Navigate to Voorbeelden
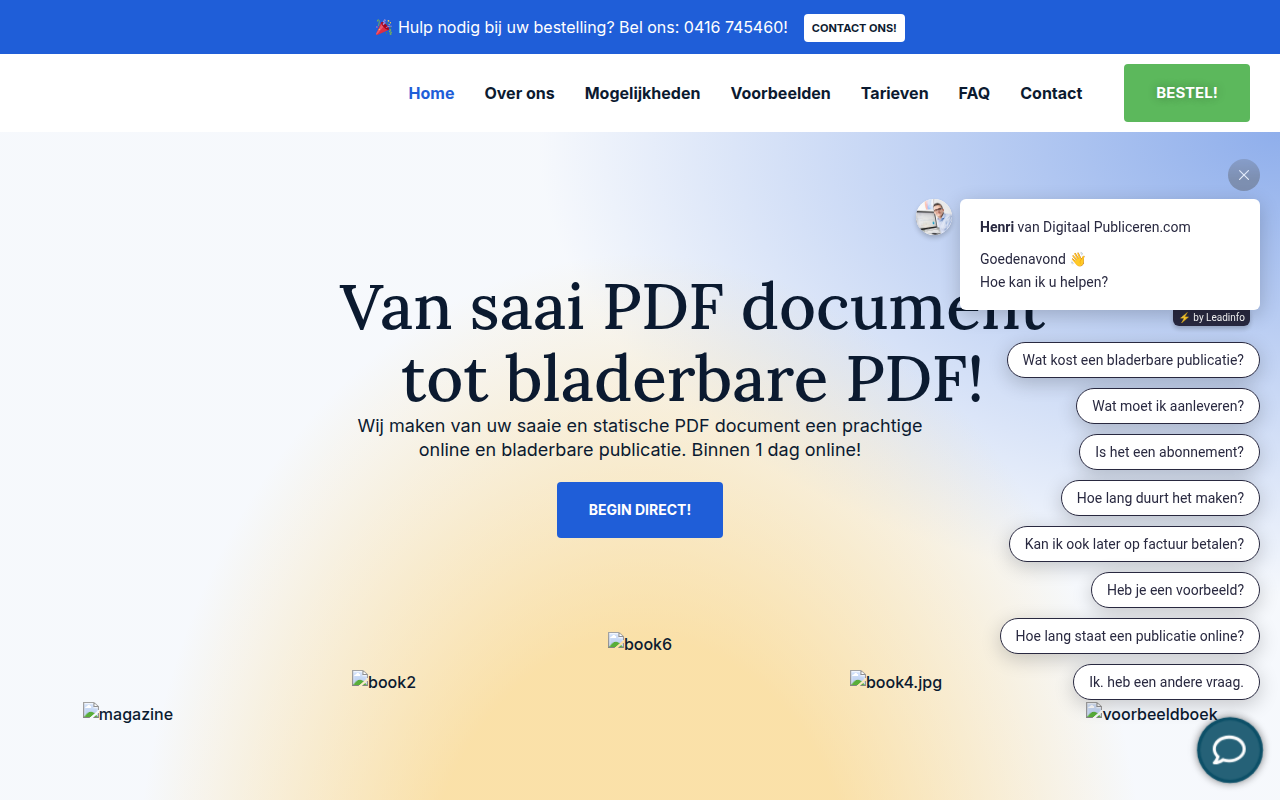The image size is (1280, 800). (x=780, y=93)
